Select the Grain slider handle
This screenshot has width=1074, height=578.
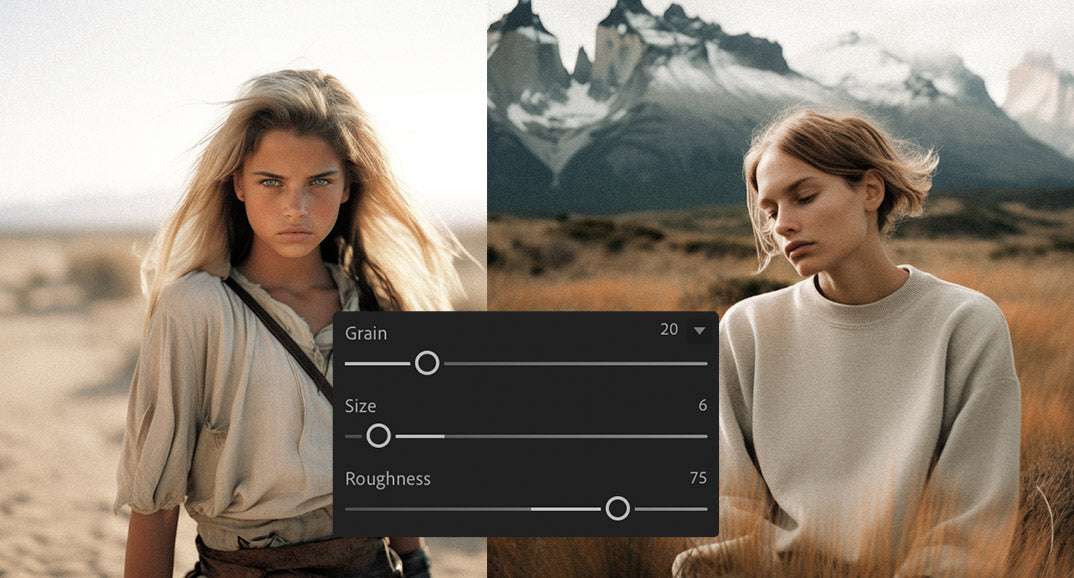tap(426, 362)
